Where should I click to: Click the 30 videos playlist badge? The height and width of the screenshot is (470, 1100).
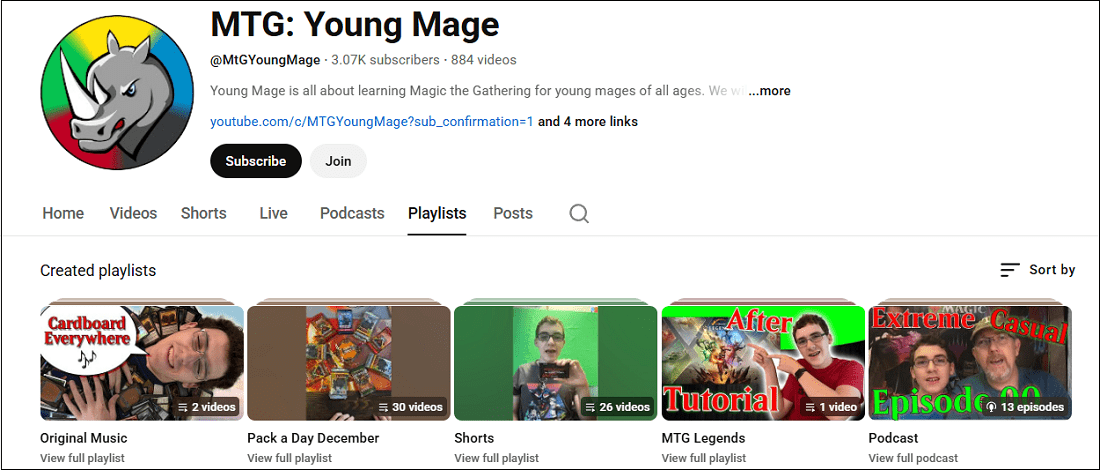(410, 407)
